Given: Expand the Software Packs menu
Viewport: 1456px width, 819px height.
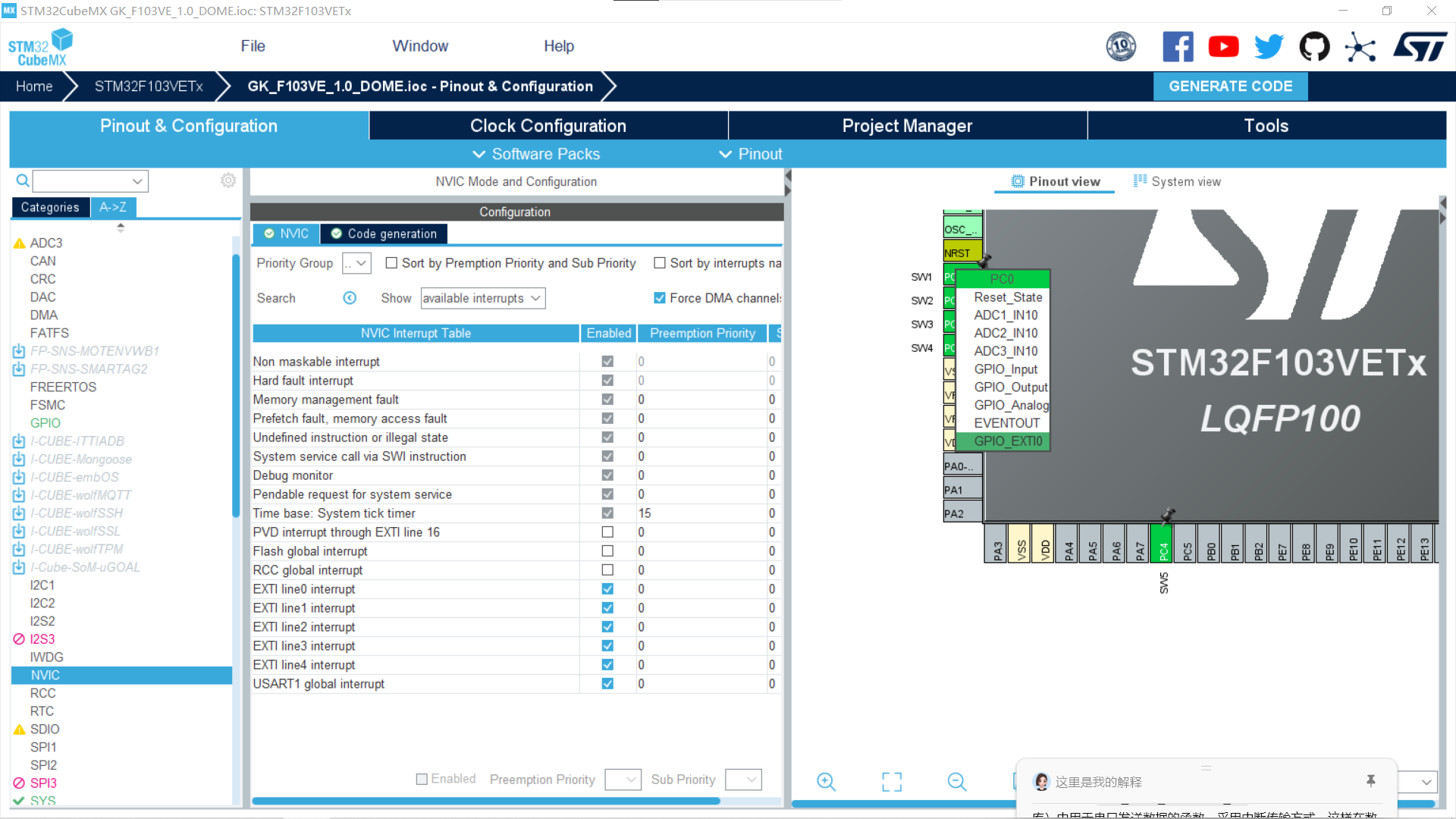Looking at the screenshot, I should point(537,154).
